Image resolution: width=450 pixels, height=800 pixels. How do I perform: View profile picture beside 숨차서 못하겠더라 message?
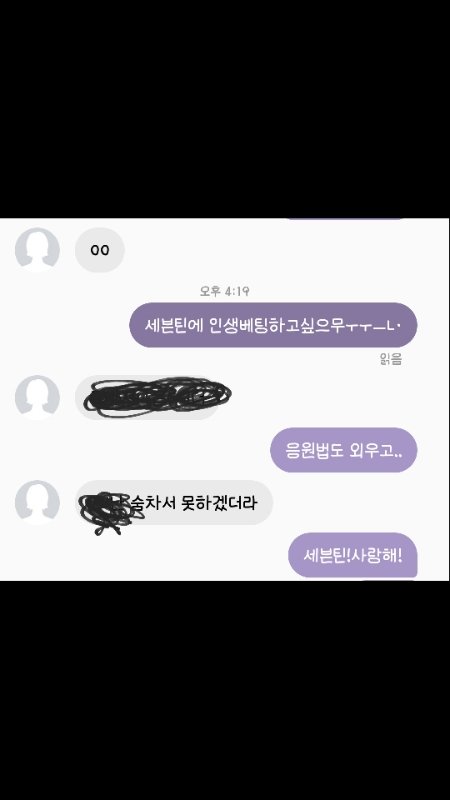point(37,502)
